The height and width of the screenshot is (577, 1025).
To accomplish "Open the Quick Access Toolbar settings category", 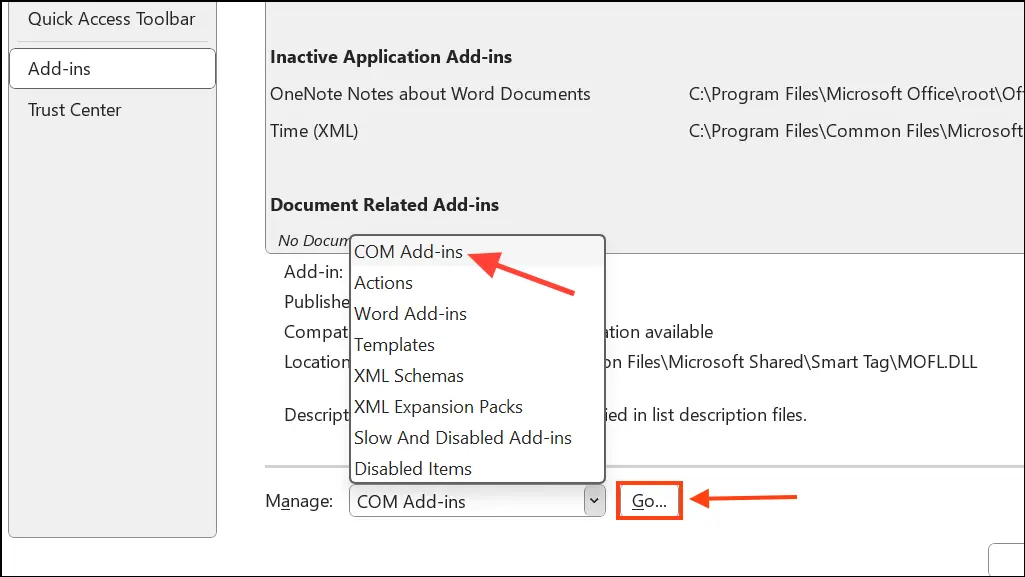I will pyautogui.click(x=111, y=19).
